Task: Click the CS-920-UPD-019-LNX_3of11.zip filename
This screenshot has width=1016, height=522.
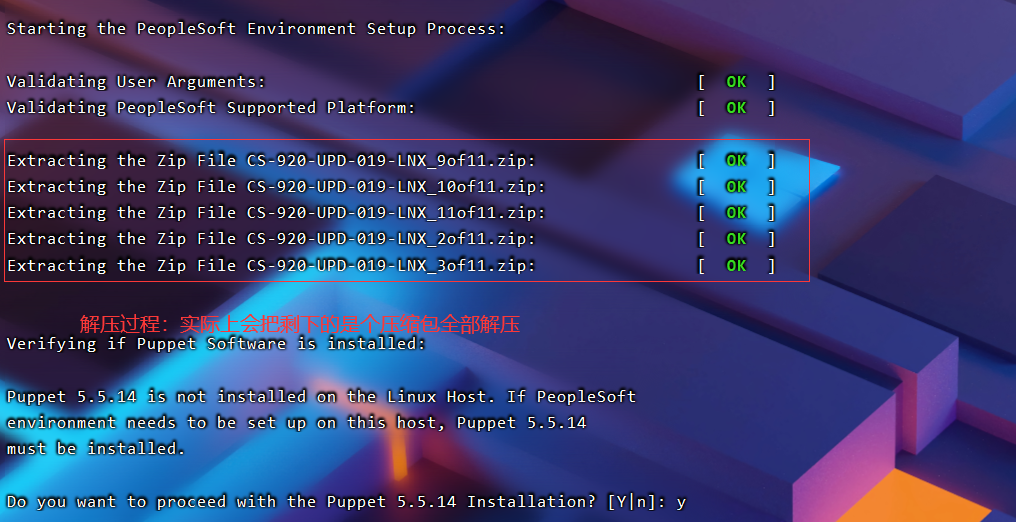Action: (391, 266)
